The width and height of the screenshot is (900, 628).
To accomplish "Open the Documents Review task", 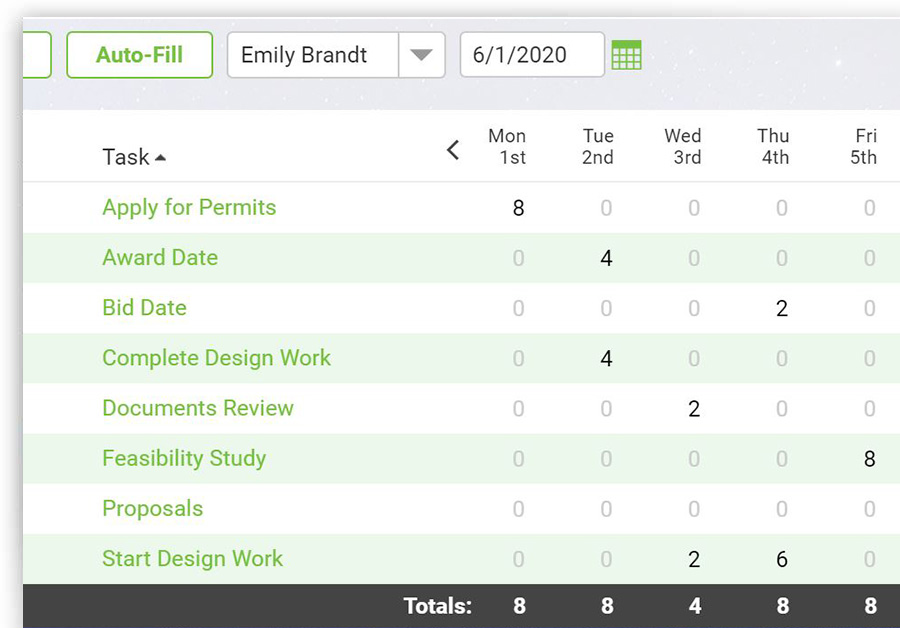I will coord(198,408).
